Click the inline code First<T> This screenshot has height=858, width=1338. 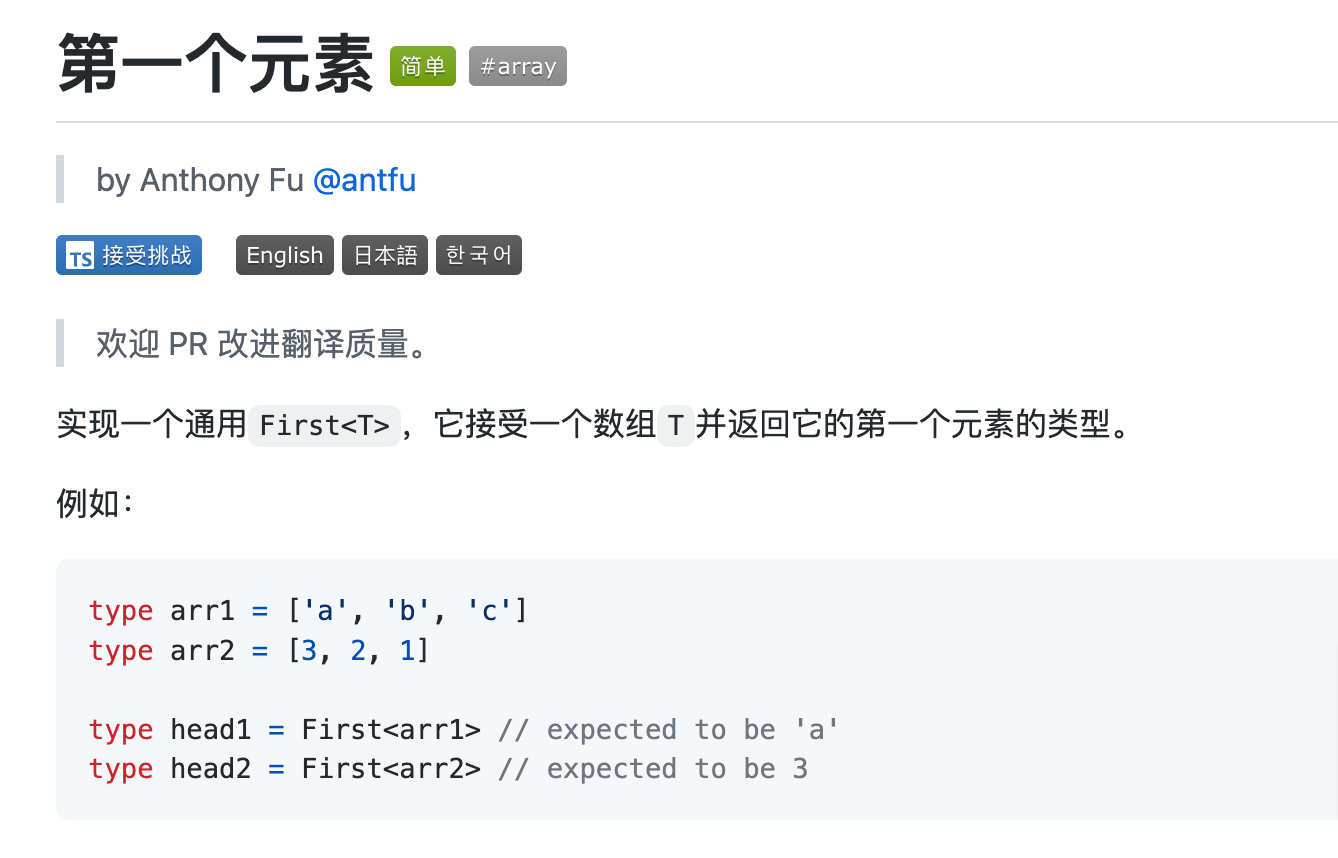point(324,426)
